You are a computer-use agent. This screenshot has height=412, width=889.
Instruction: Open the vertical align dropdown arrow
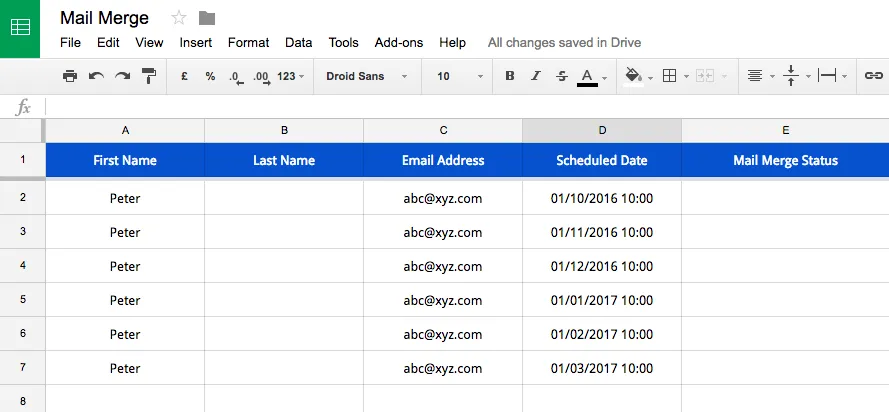pos(808,77)
